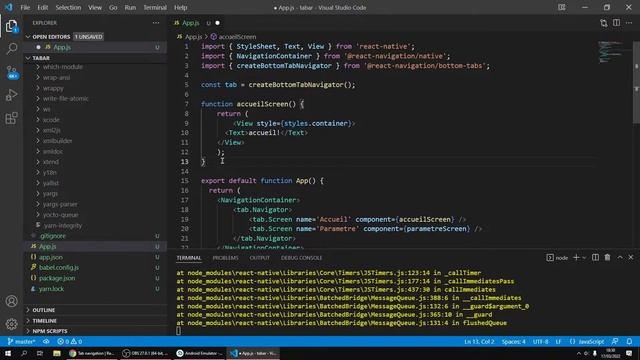Open File Explorer from taskbar
This screenshot has height=360, width=640.
56,353
